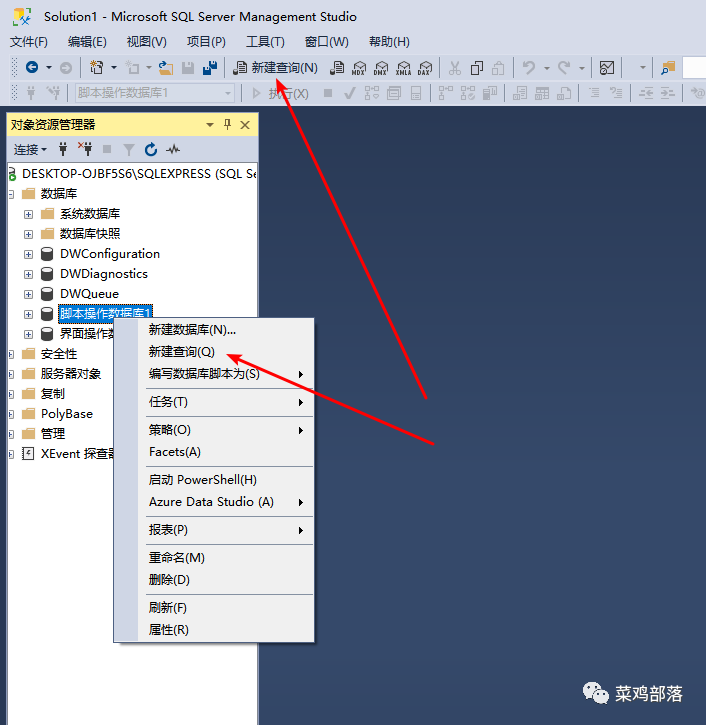Select the 管理 folder
706x725 pixels.
tap(53, 434)
